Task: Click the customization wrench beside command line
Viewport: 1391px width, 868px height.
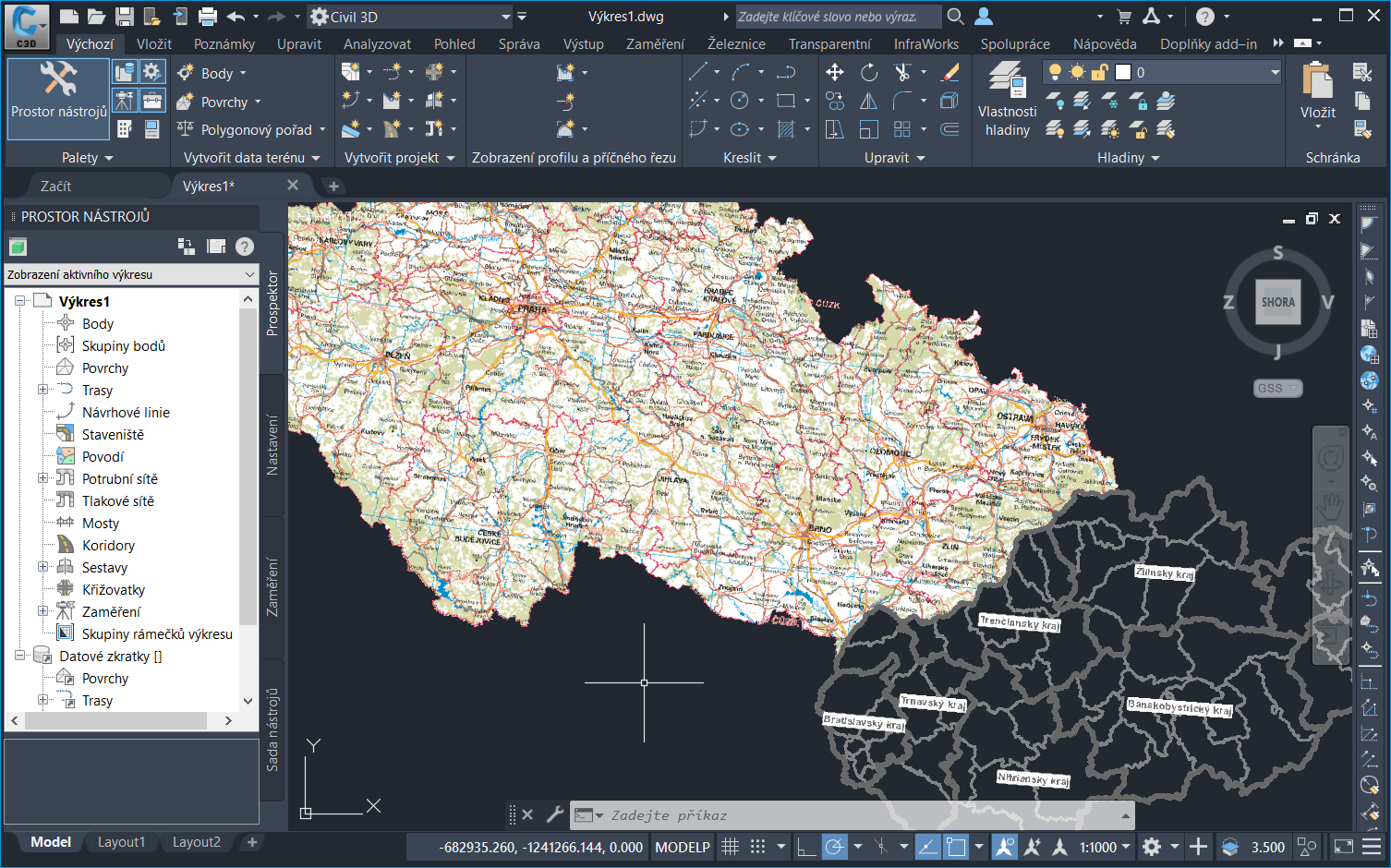Action: [554, 814]
